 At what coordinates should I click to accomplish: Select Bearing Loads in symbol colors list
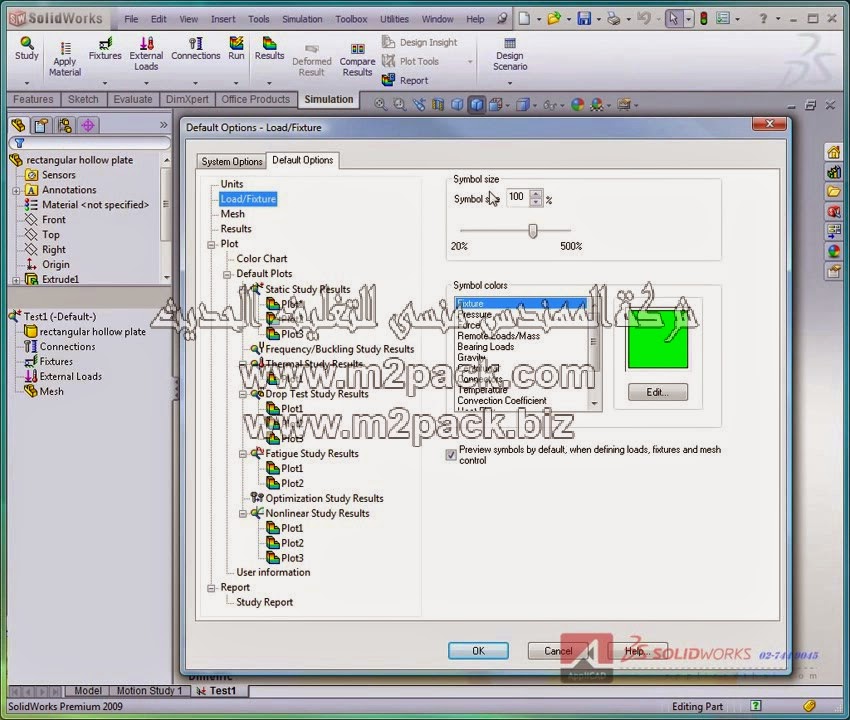coord(486,347)
